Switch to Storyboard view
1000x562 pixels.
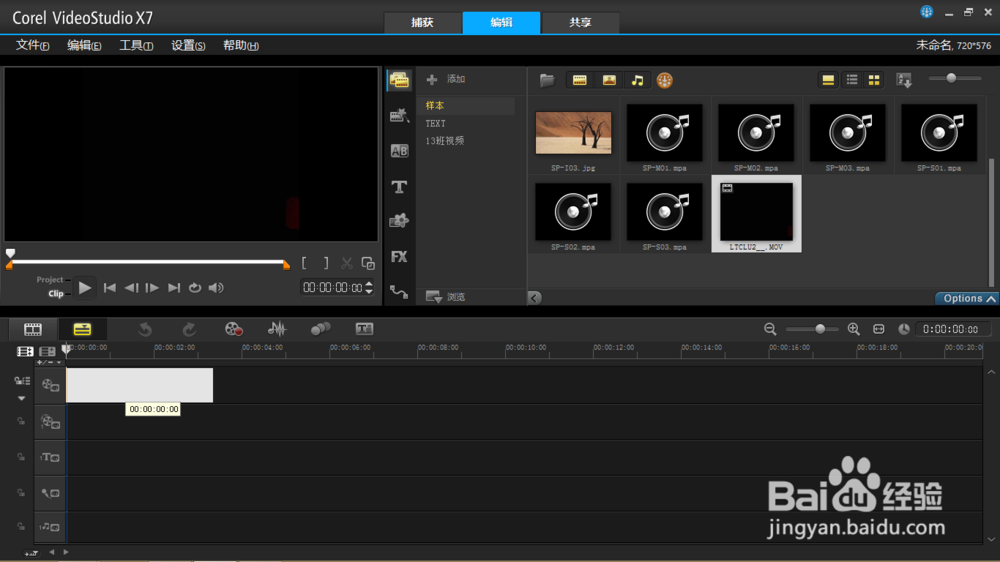pos(33,329)
